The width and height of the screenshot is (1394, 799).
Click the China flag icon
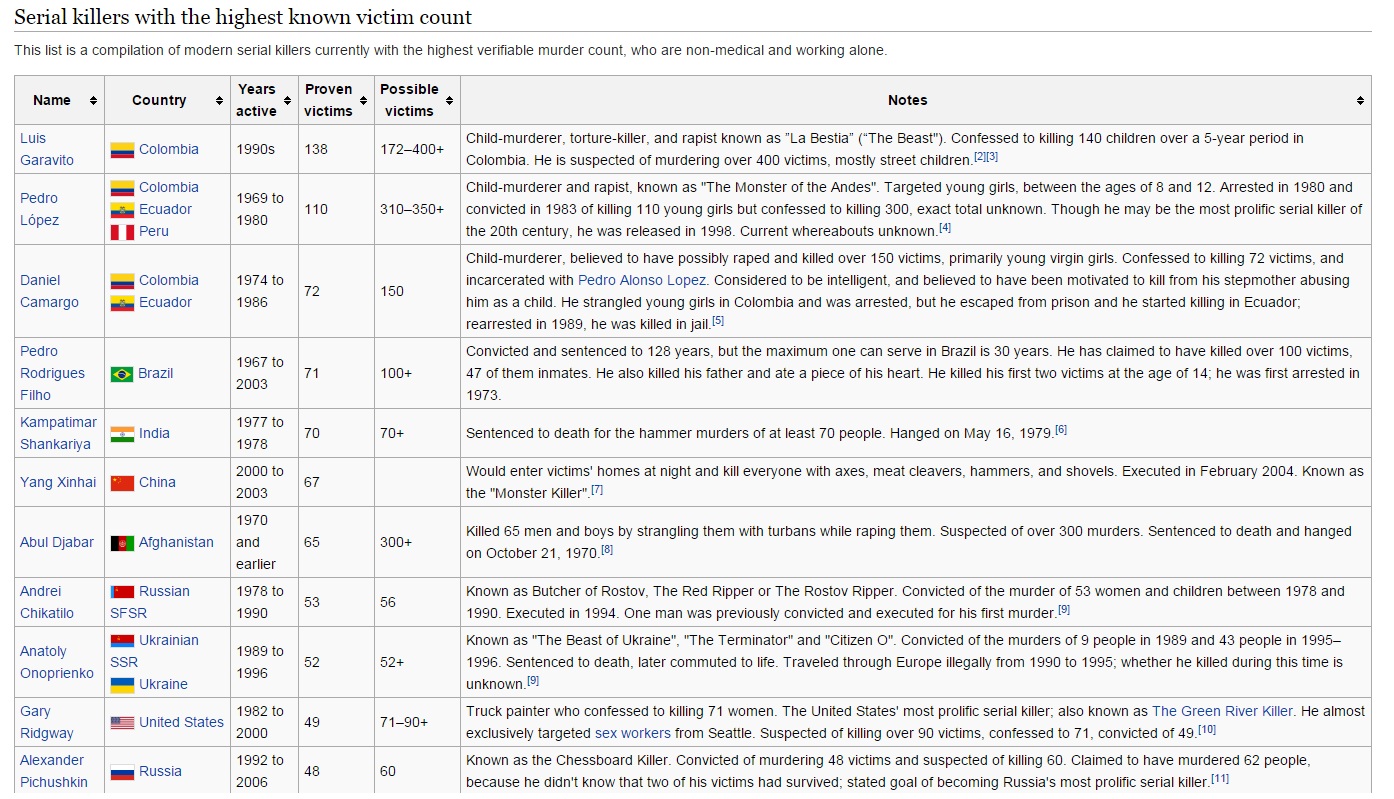122,483
